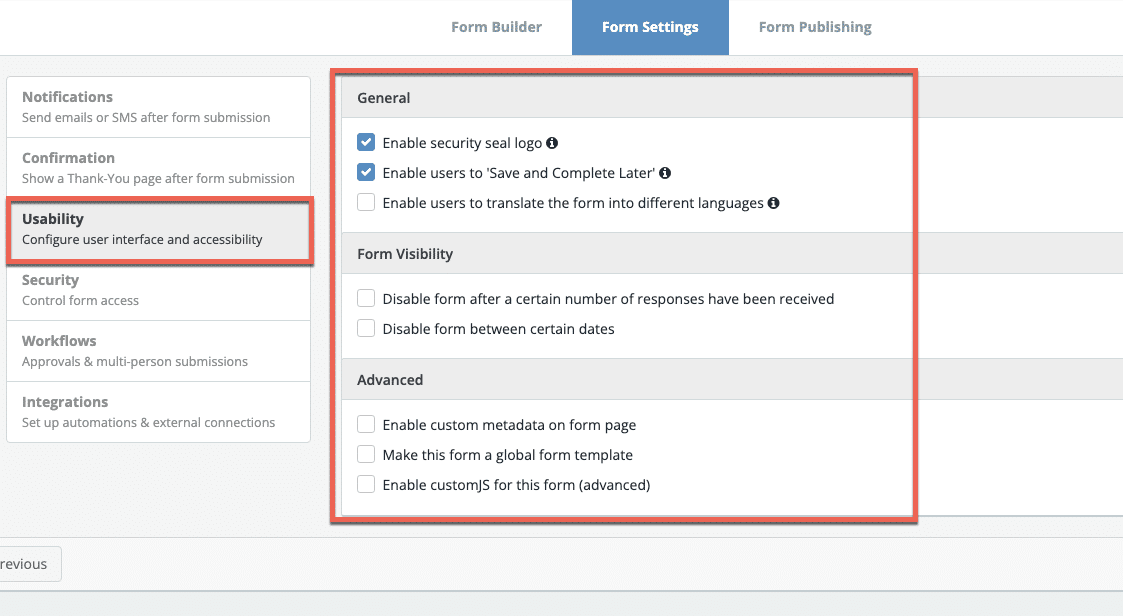Tick Disable form between certain dates
This screenshot has height=616, width=1123.
(x=366, y=329)
